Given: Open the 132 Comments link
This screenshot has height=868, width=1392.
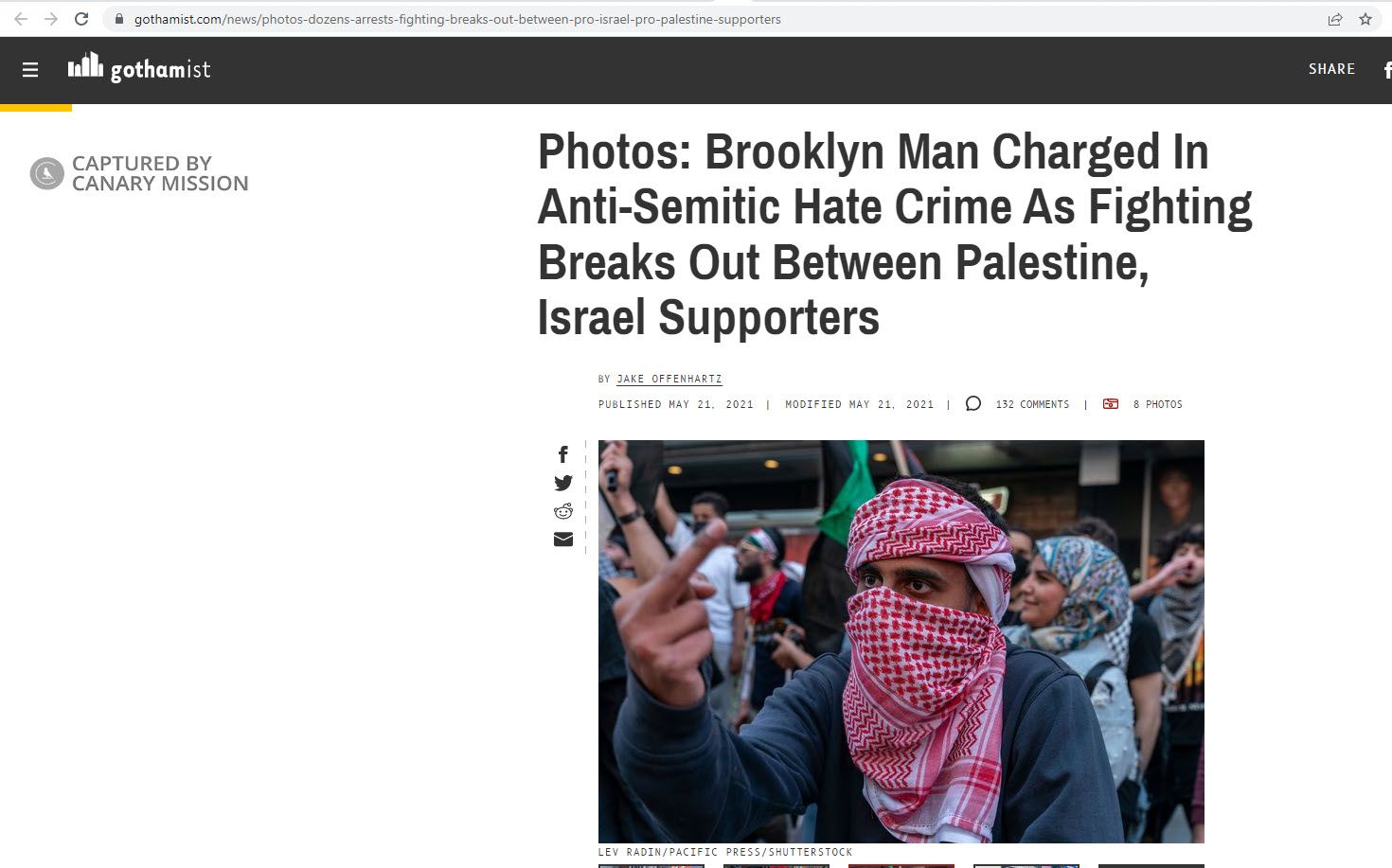Looking at the screenshot, I should coord(1032,404).
